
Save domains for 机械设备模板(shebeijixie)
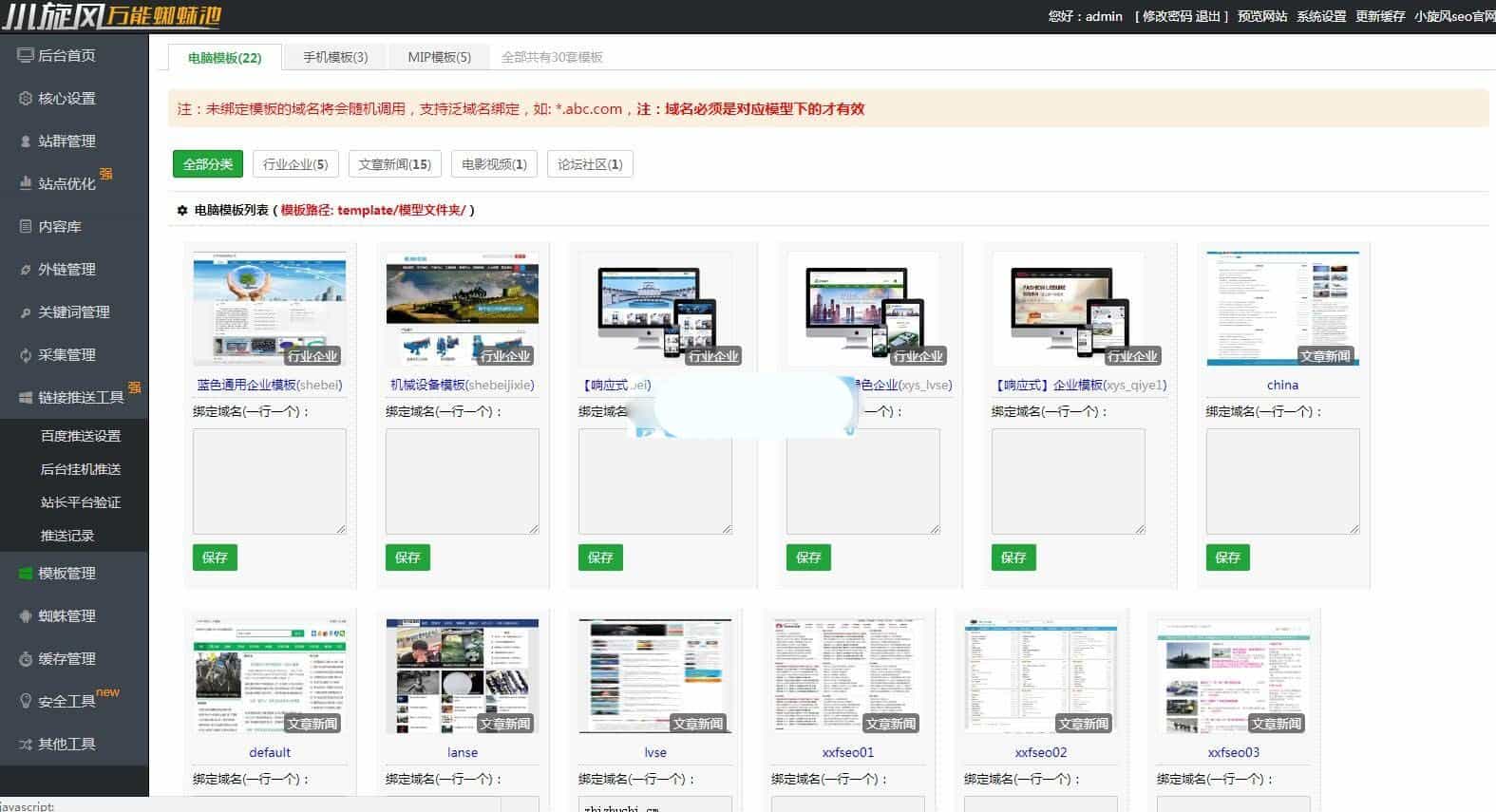coord(407,557)
